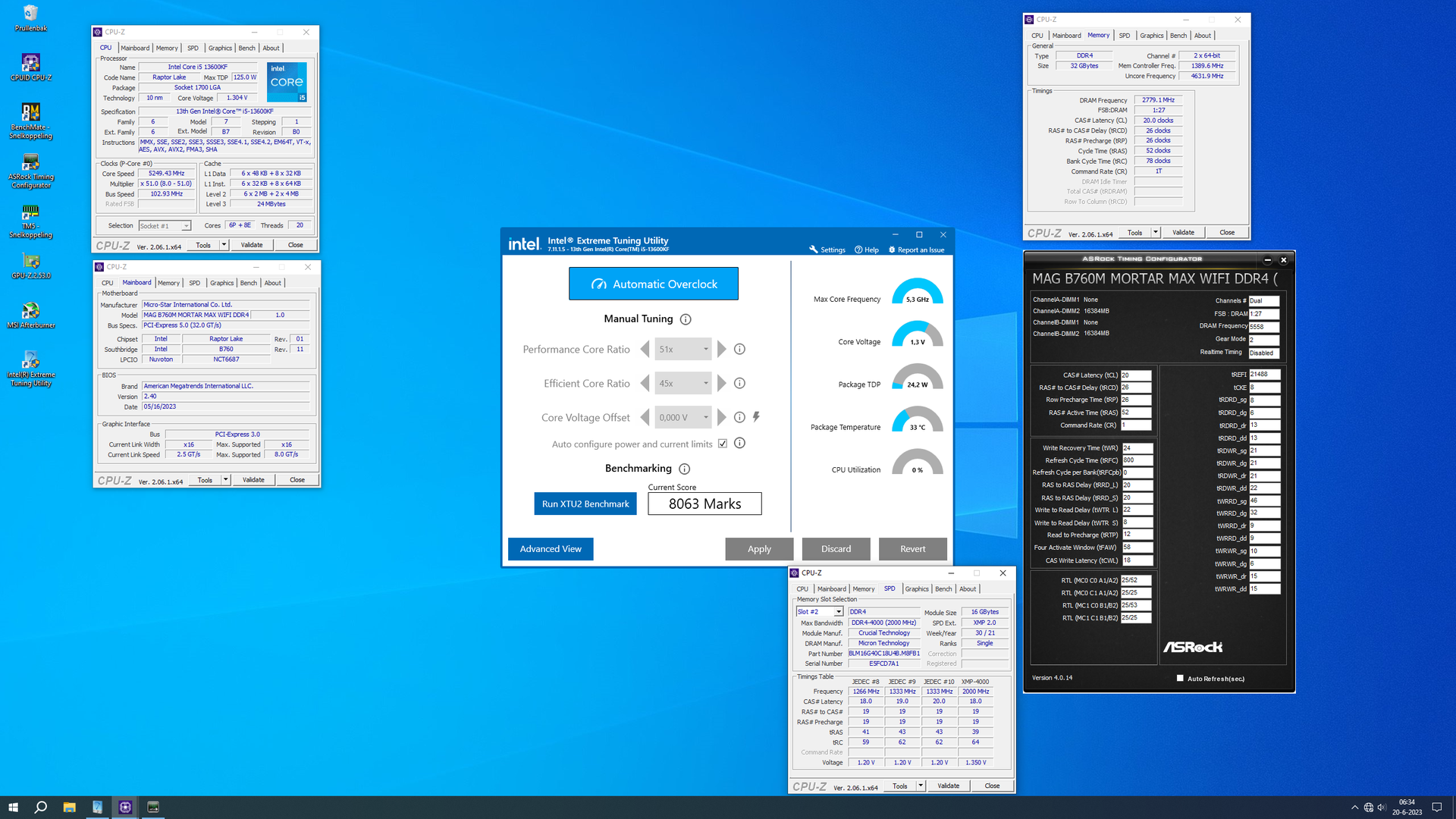1456x819 pixels.
Task: Expand the Tools arrow in CPU-Z SPD window
Action: 921,786
